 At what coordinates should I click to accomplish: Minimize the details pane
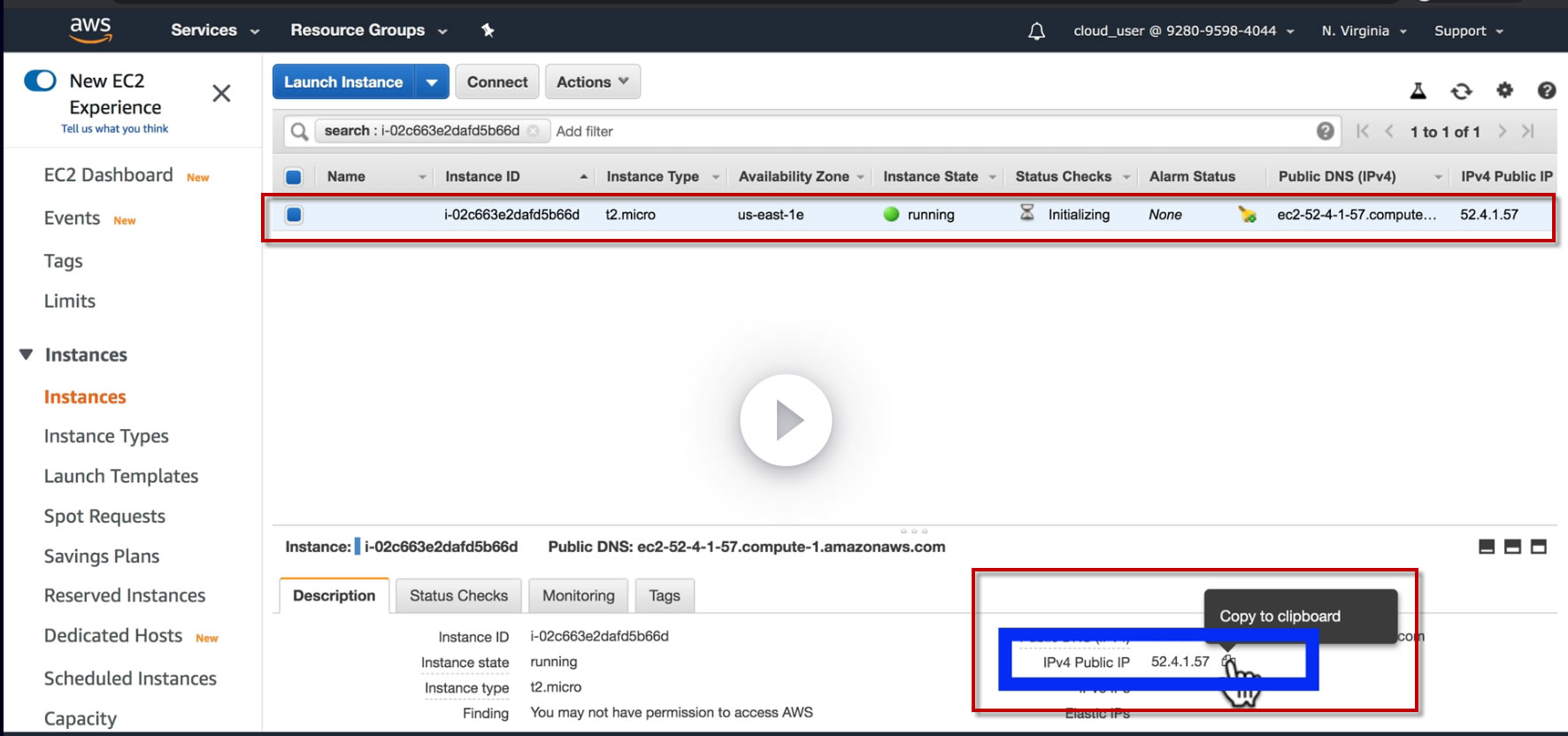(x=1487, y=547)
